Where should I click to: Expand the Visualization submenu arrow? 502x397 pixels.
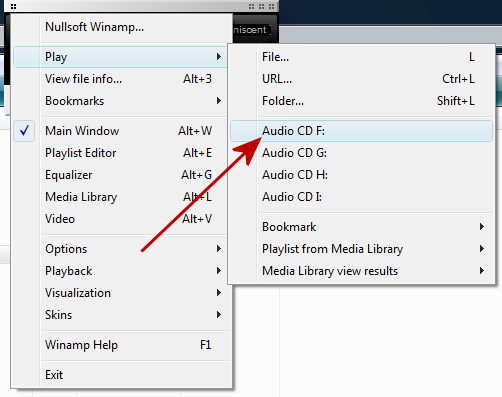[219, 293]
